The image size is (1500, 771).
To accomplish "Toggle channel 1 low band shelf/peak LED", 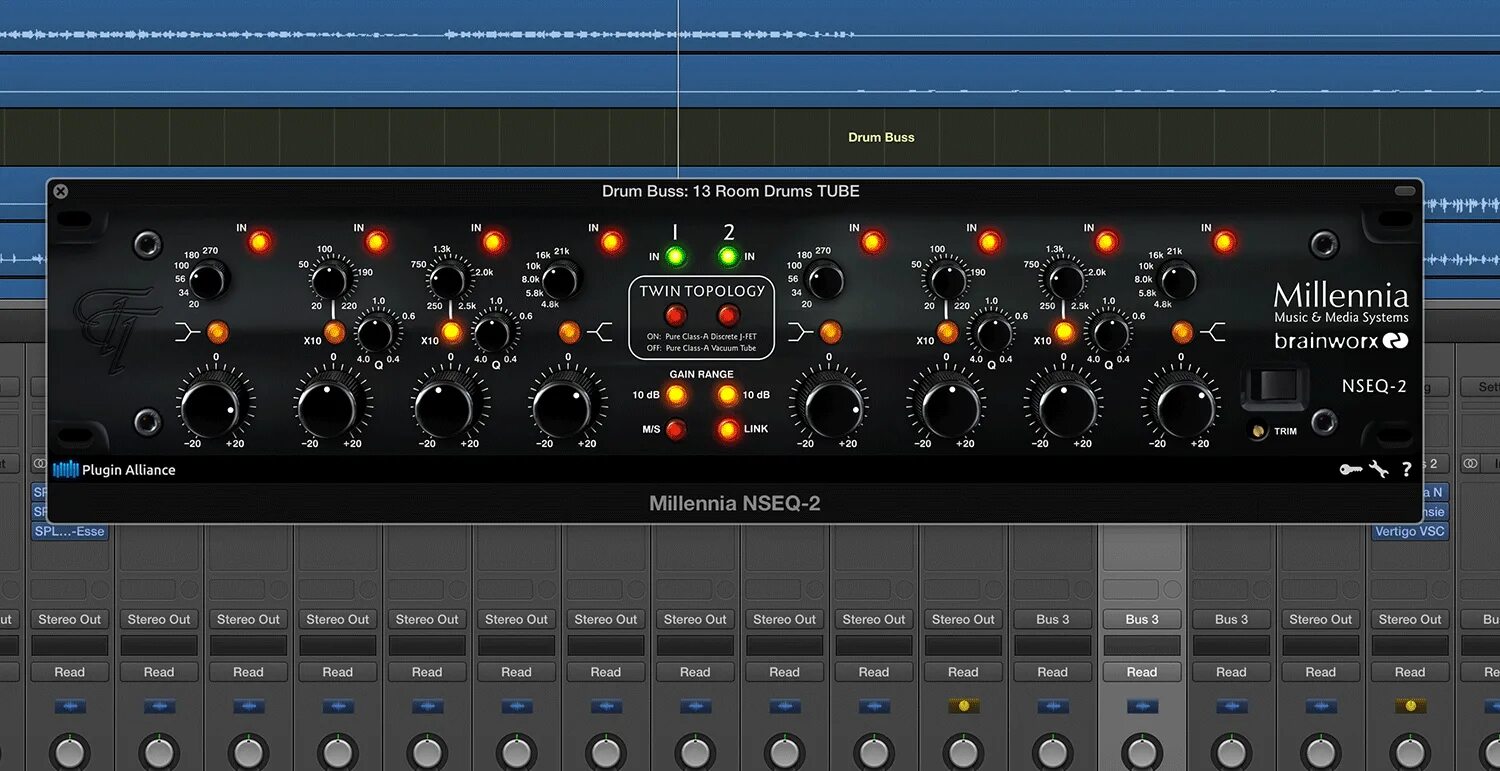I will tap(217, 332).
